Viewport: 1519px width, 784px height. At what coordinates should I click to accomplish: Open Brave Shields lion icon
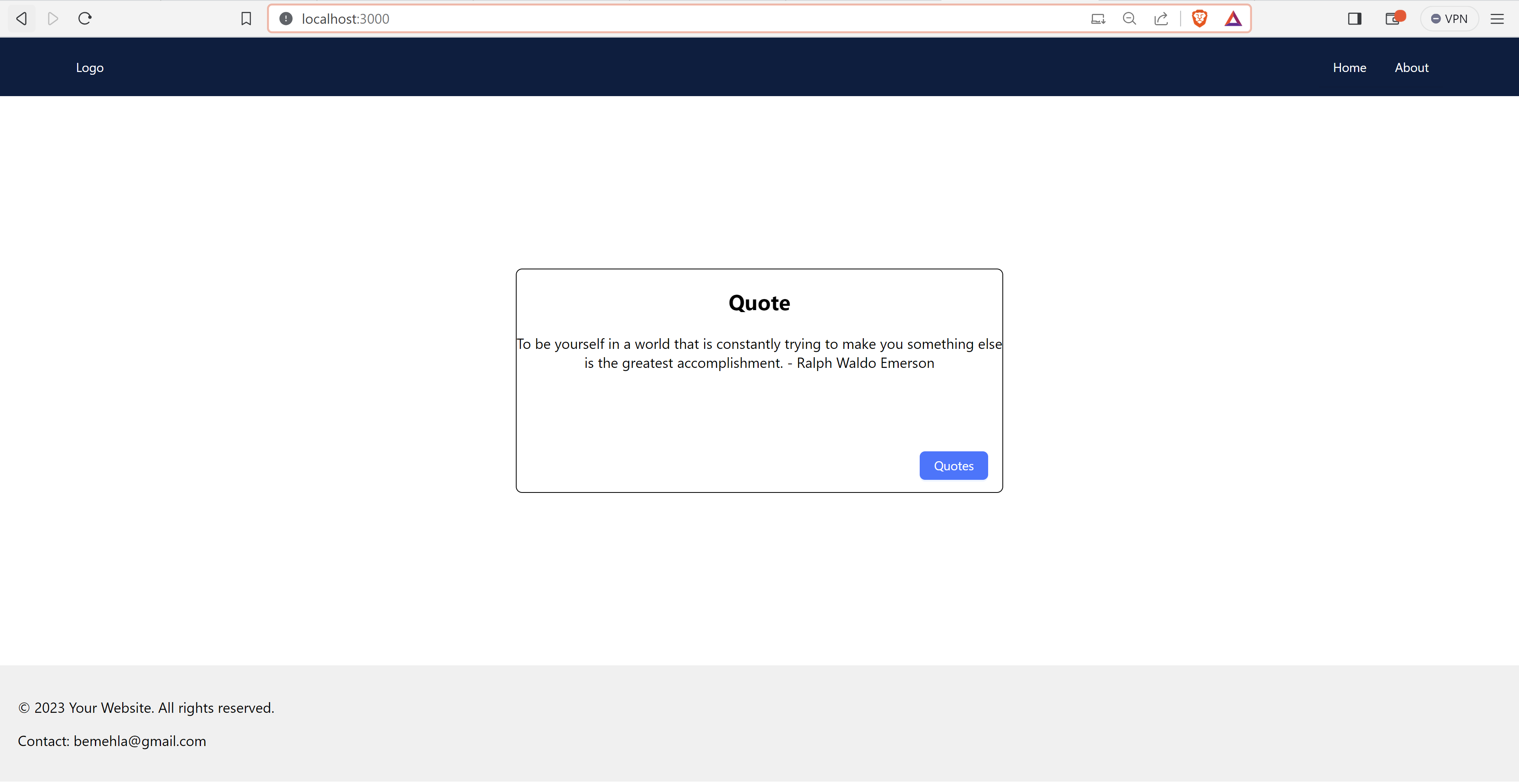tap(1199, 19)
